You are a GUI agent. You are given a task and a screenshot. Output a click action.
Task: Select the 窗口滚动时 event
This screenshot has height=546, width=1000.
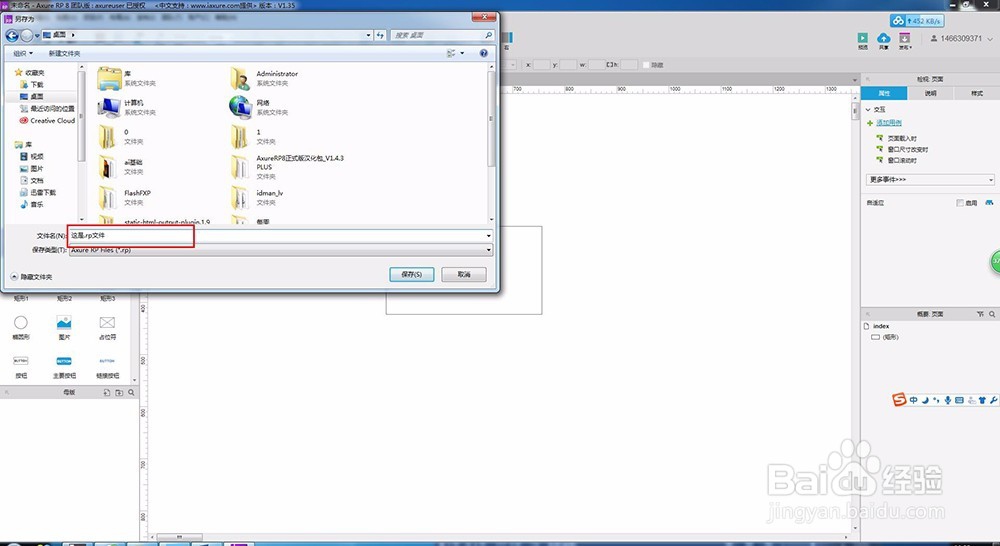point(902,161)
